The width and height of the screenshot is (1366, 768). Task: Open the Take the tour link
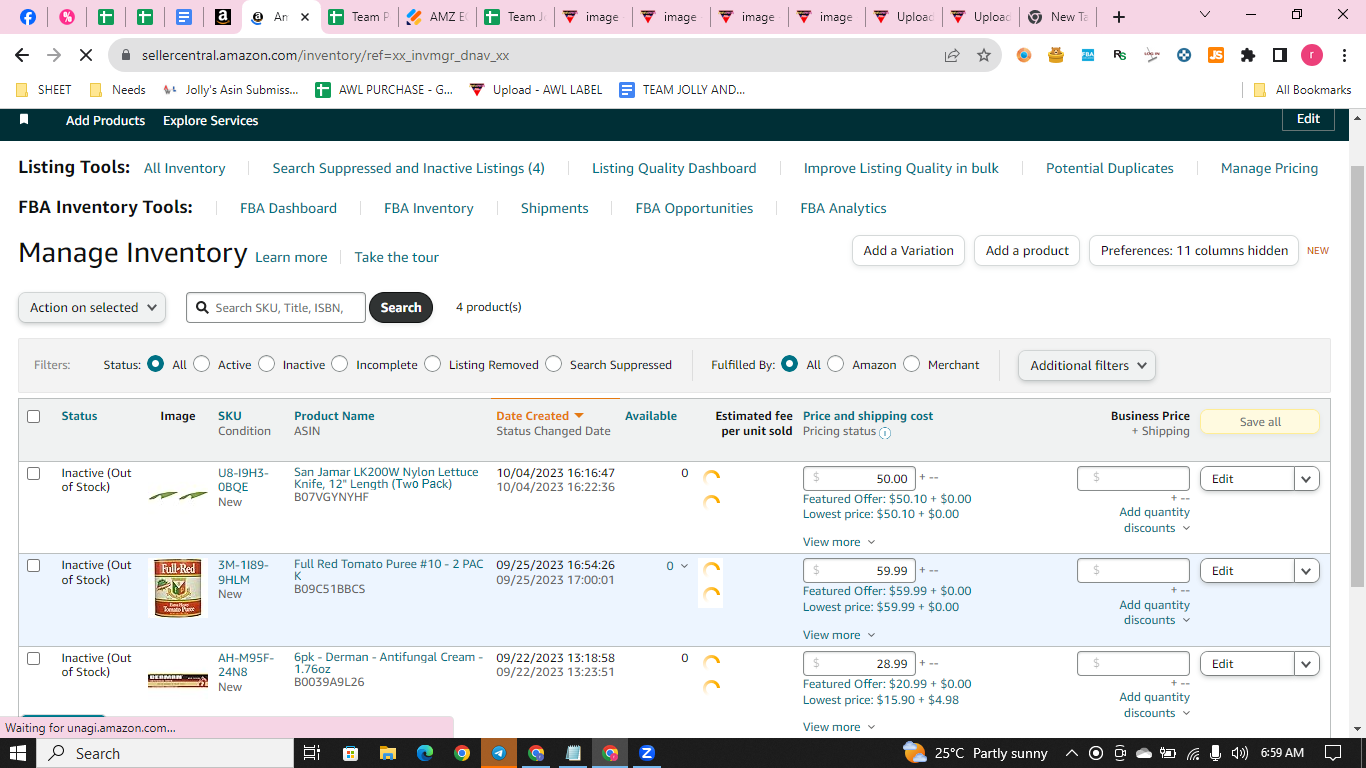396,257
